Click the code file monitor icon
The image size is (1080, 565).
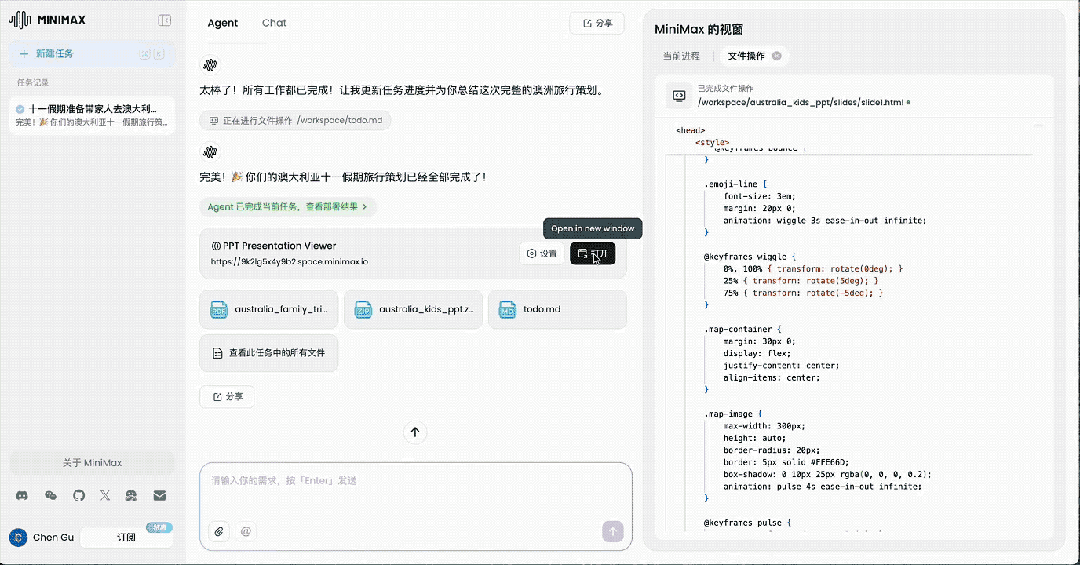pyautogui.click(x=679, y=96)
